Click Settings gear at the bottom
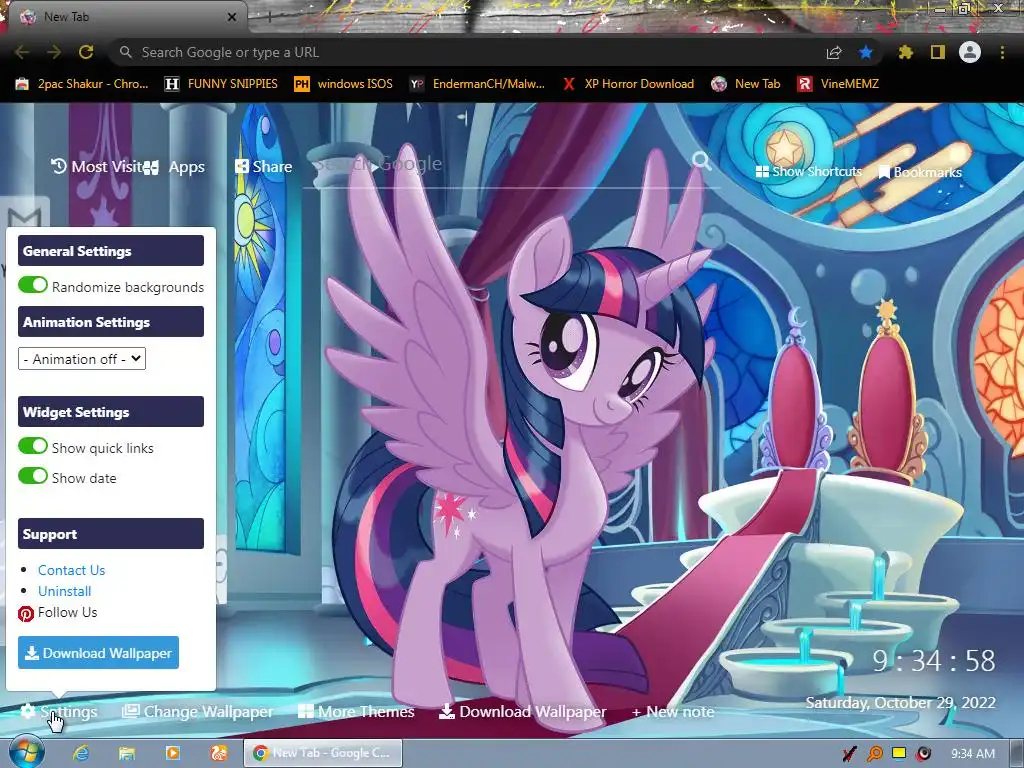The height and width of the screenshot is (768, 1024). pyautogui.click(x=59, y=712)
